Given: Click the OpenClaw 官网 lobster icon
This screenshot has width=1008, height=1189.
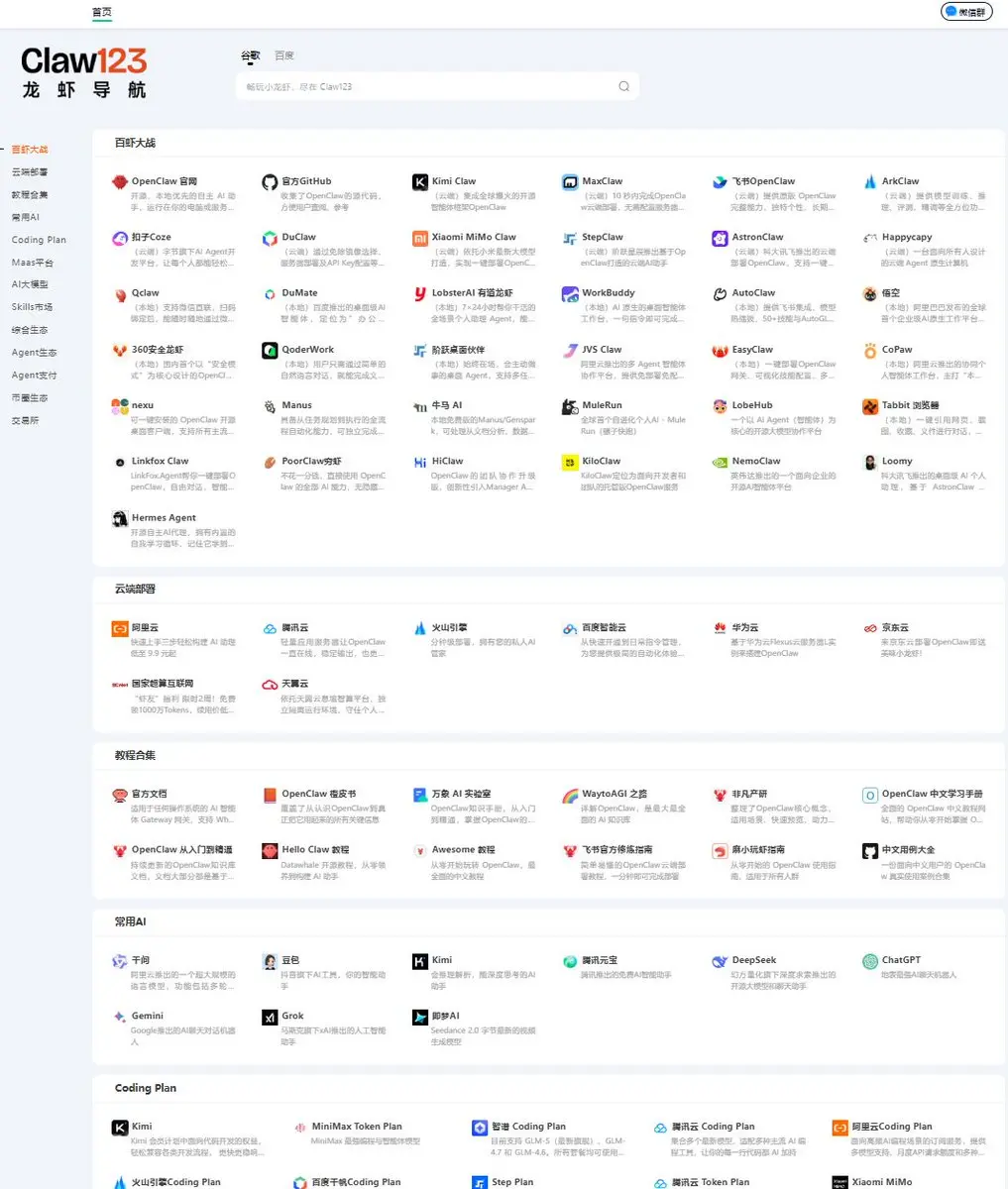Looking at the screenshot, I should coord(120,181).
